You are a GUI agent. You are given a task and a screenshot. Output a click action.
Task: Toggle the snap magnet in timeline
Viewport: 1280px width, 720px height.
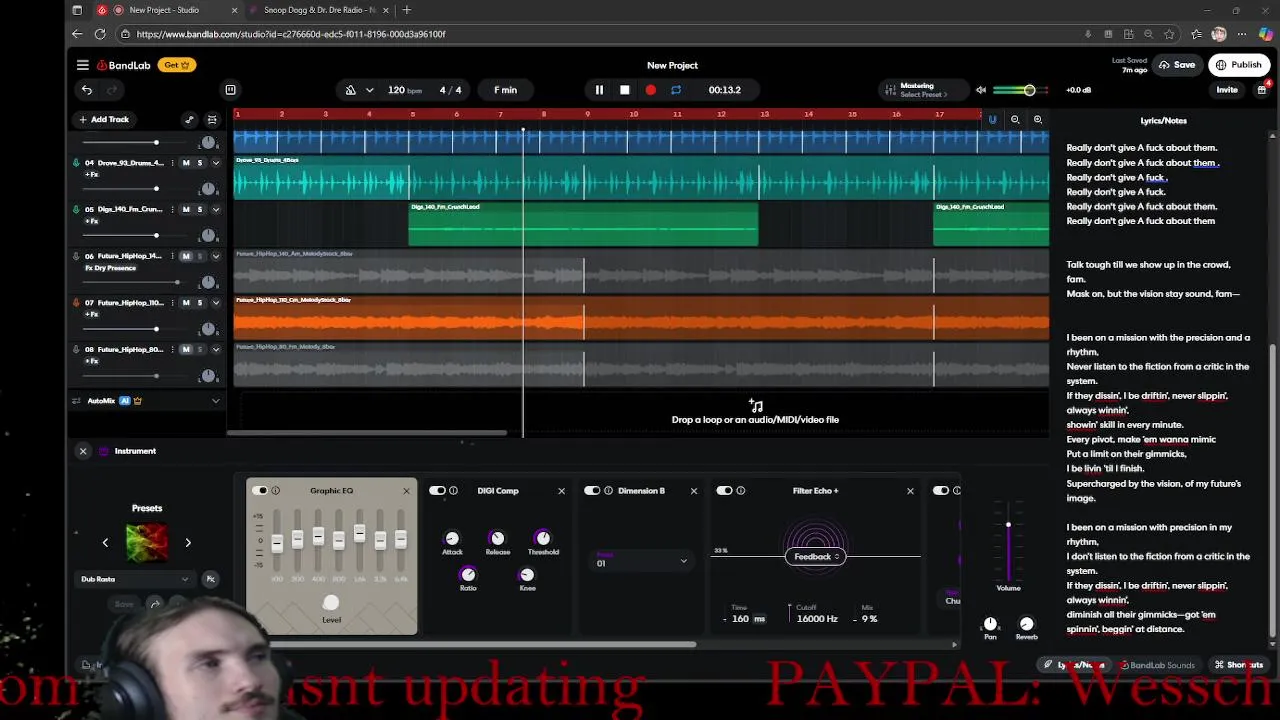click(x=992, y=120)
